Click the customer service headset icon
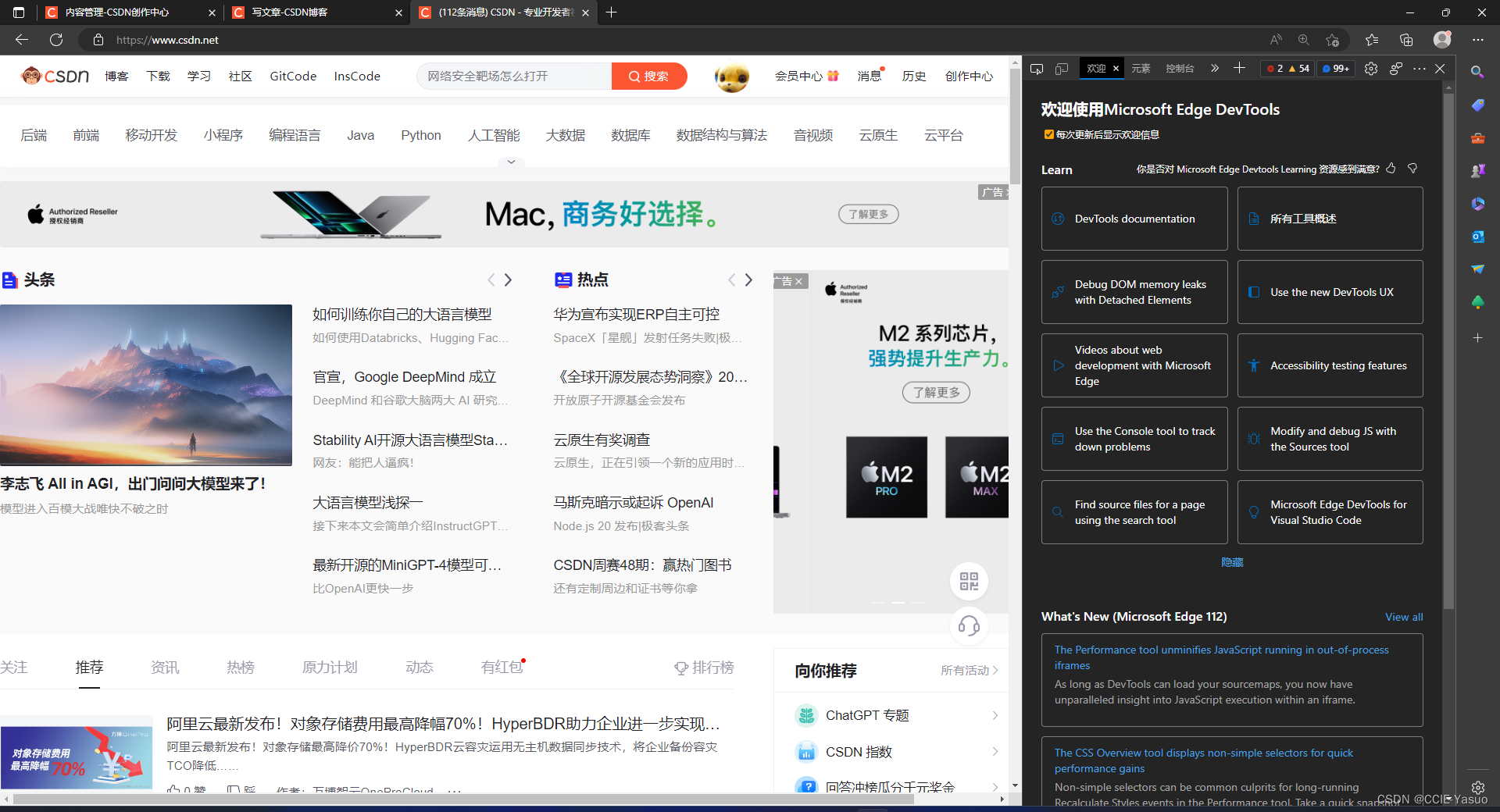This screenshot has width=1500, height=812. (969, 626)
